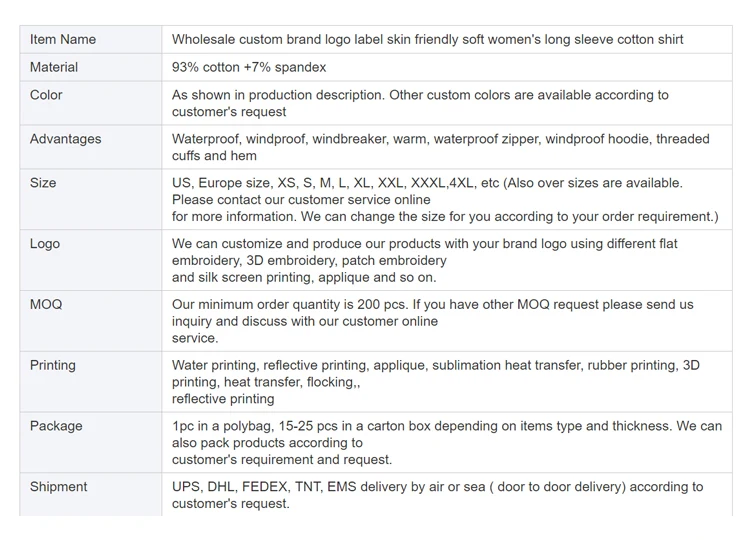
Task: Select the custom colors description text
Action: tap(420, 103)
